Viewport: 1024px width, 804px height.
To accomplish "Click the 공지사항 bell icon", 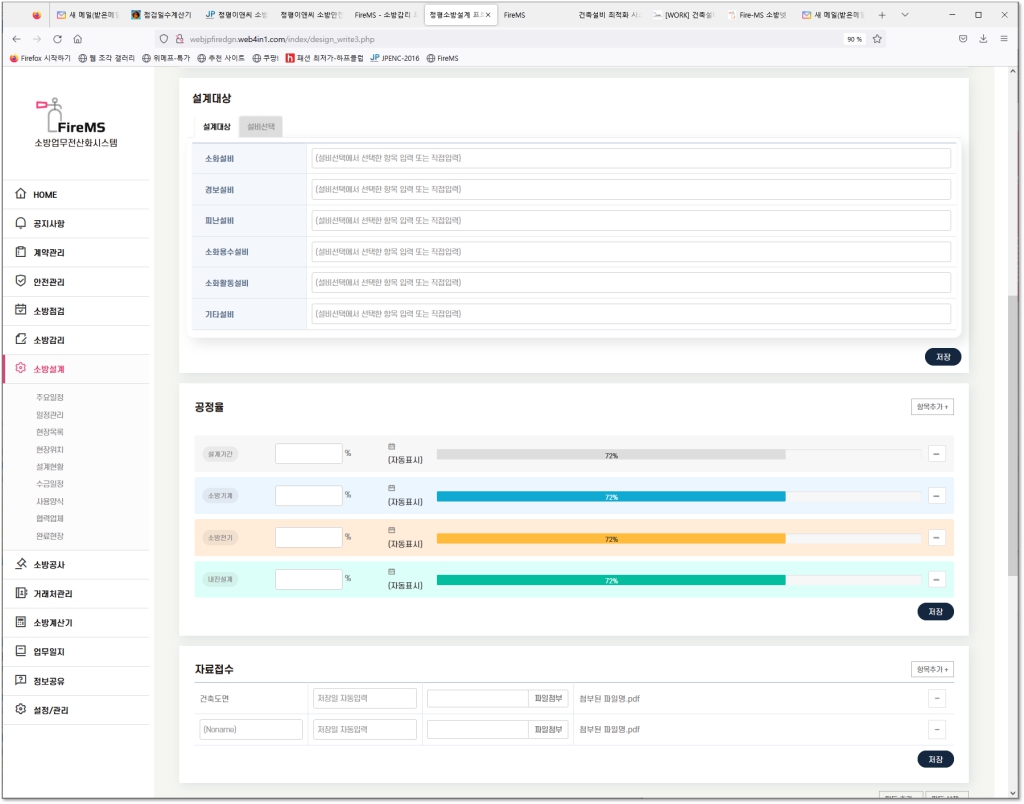I will pyautogui.click(x=21, y=223).
